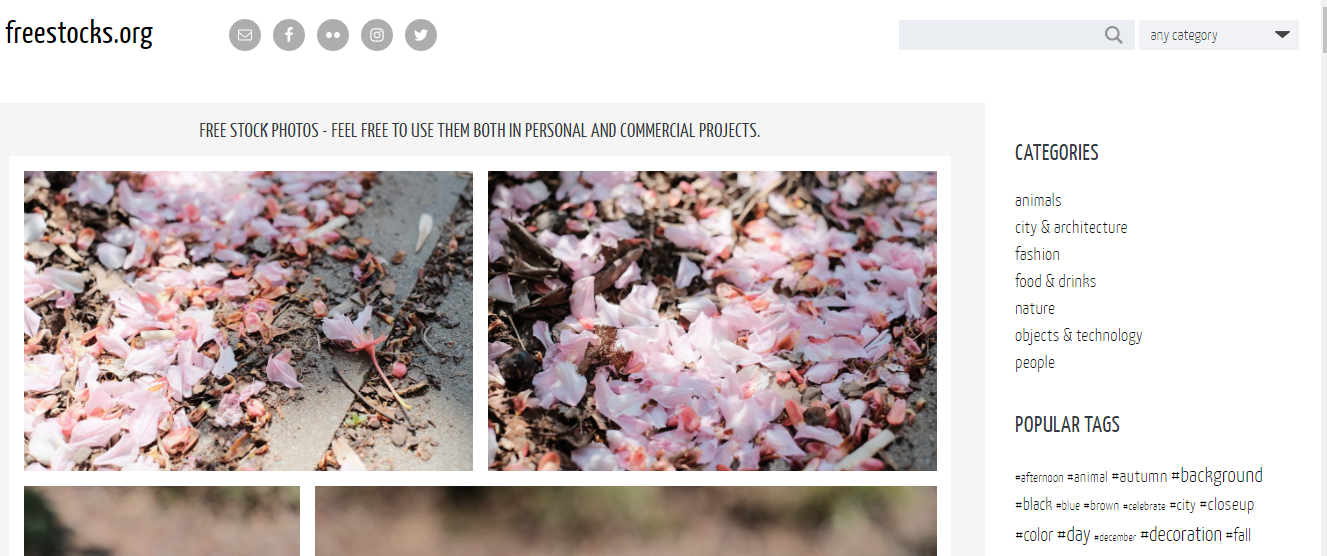The height and width of the screenshot is (556, 1327).
Task: Select the #decoration popular tag
Action: pos(1181,534)
